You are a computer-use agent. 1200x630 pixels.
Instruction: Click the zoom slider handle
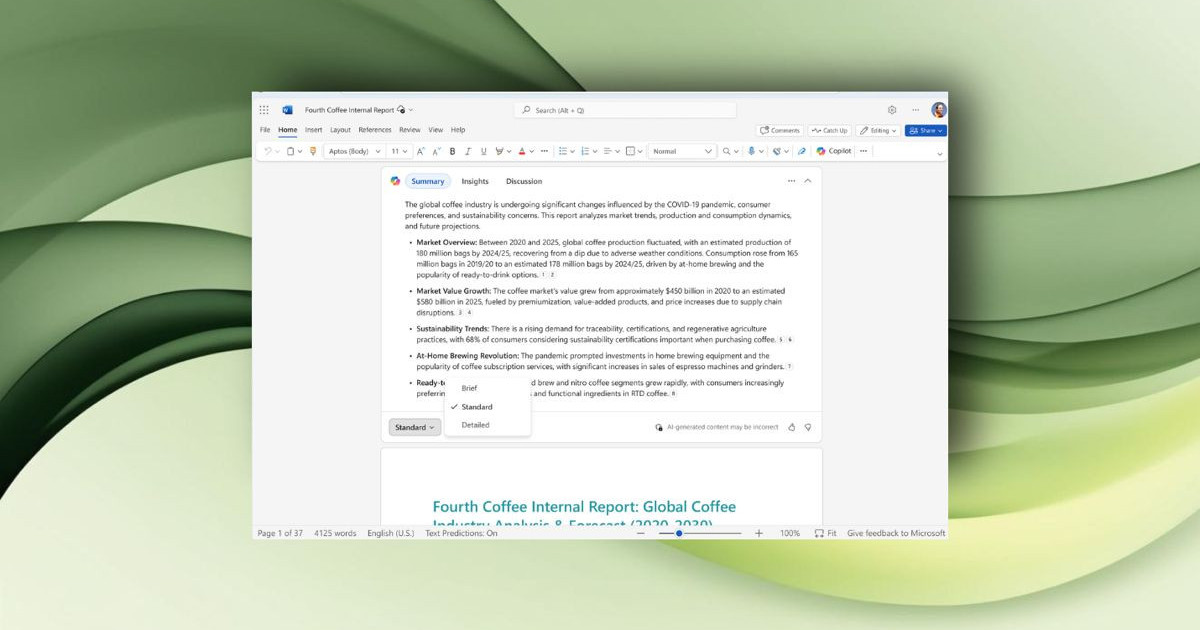click(x=679, y=533)
